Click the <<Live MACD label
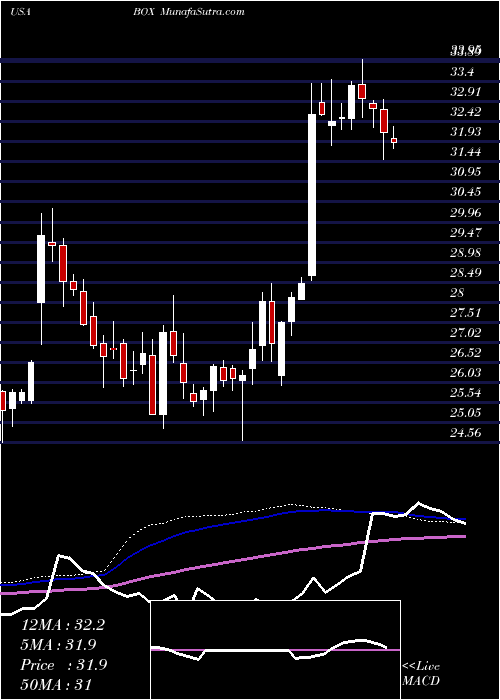Image resolution: width=500 pixels, height=700 pixels. (421, 674)
